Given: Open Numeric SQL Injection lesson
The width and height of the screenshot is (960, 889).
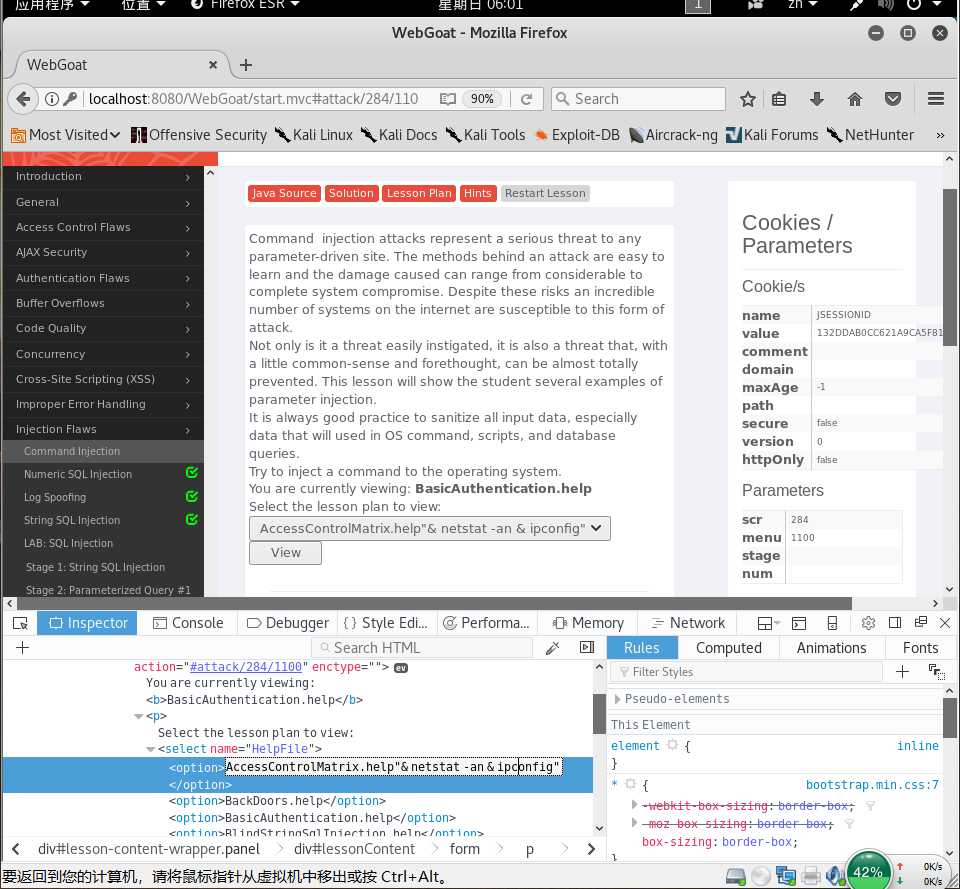Looking at the screenshot, I should click(x=78, y=474).
